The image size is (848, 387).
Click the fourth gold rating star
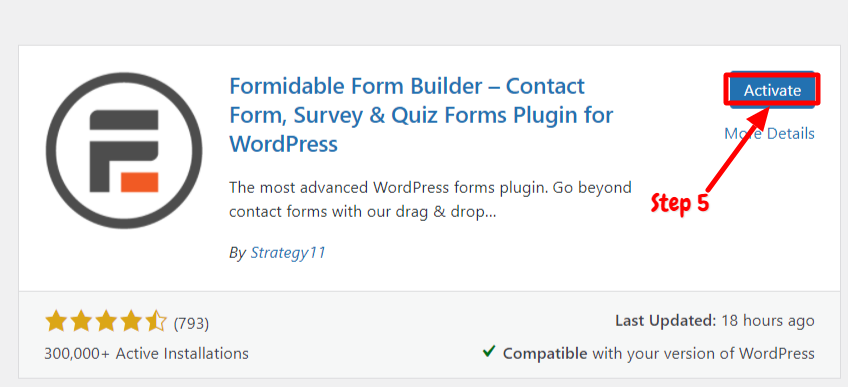pos(131,321)
